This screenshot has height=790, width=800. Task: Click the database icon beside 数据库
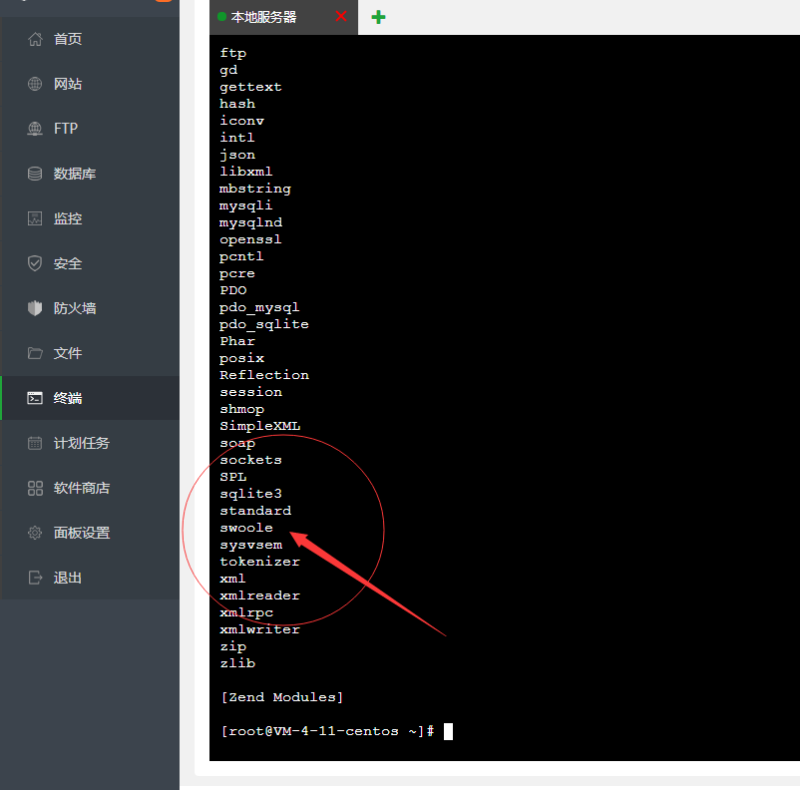pyautogui.click(x=35, y=174)
